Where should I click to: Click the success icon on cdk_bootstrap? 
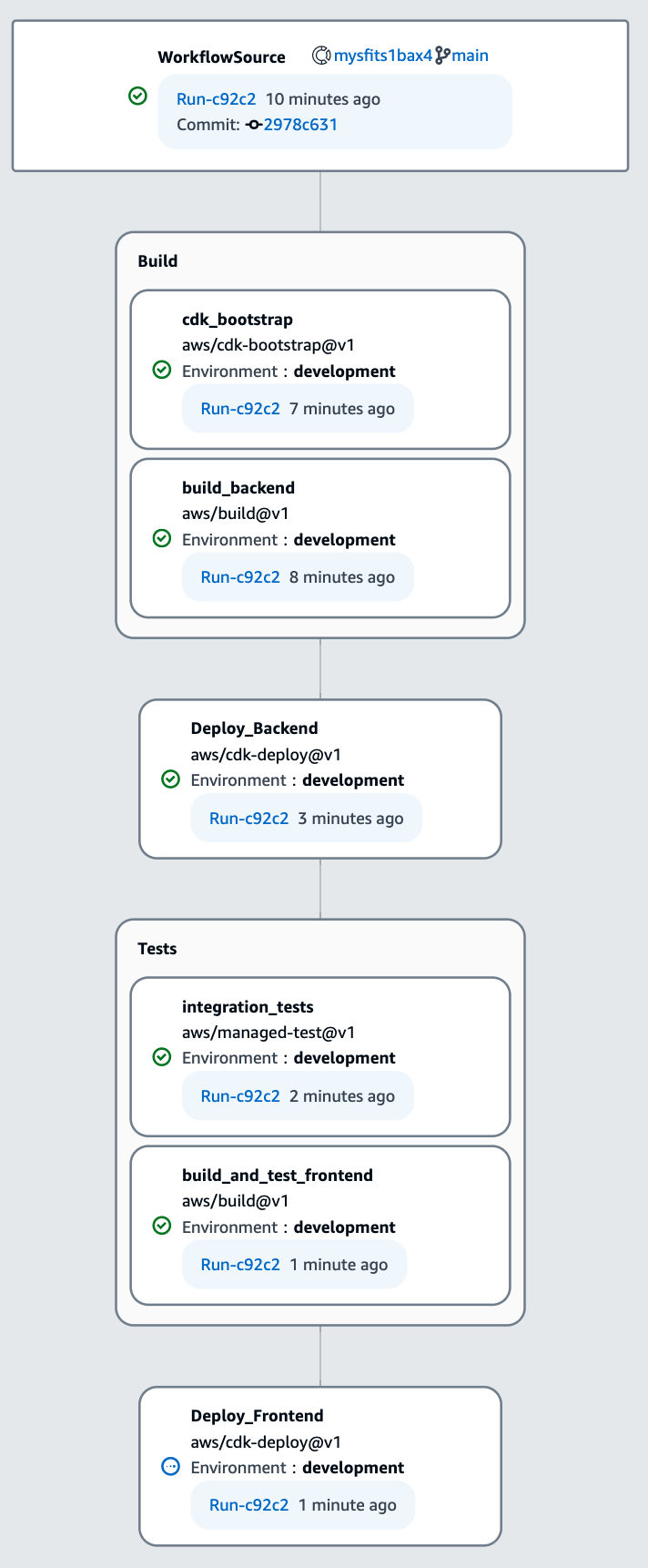pyautogui.click(x=161, y=370)
